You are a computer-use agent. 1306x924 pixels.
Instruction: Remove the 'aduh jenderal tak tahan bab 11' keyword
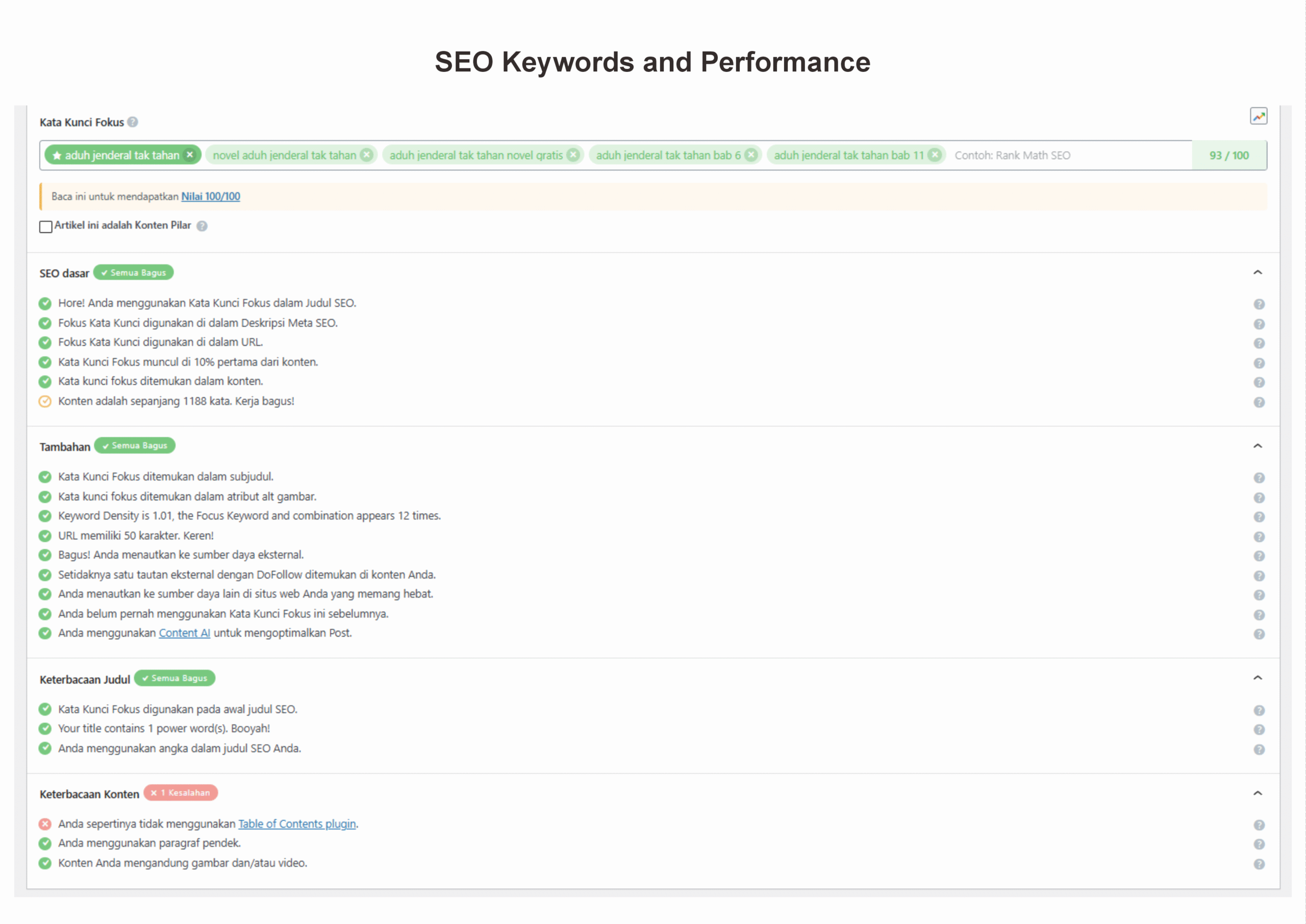point(934,155)
